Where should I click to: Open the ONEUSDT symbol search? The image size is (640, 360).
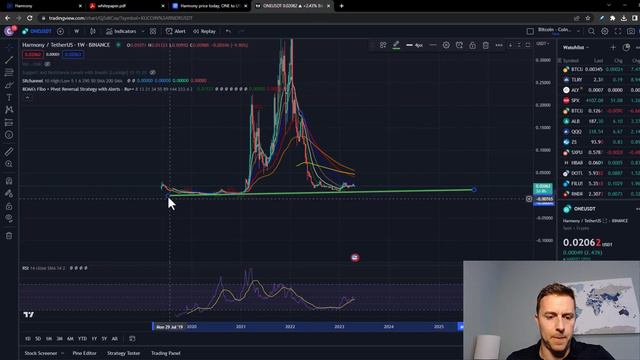[x=37, y=31]
